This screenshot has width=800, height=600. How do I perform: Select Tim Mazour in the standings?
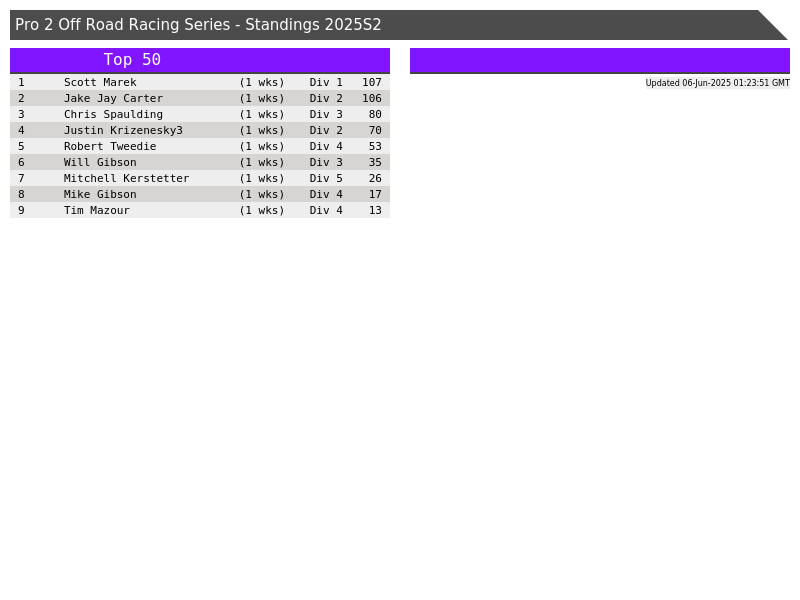(97, 211)
